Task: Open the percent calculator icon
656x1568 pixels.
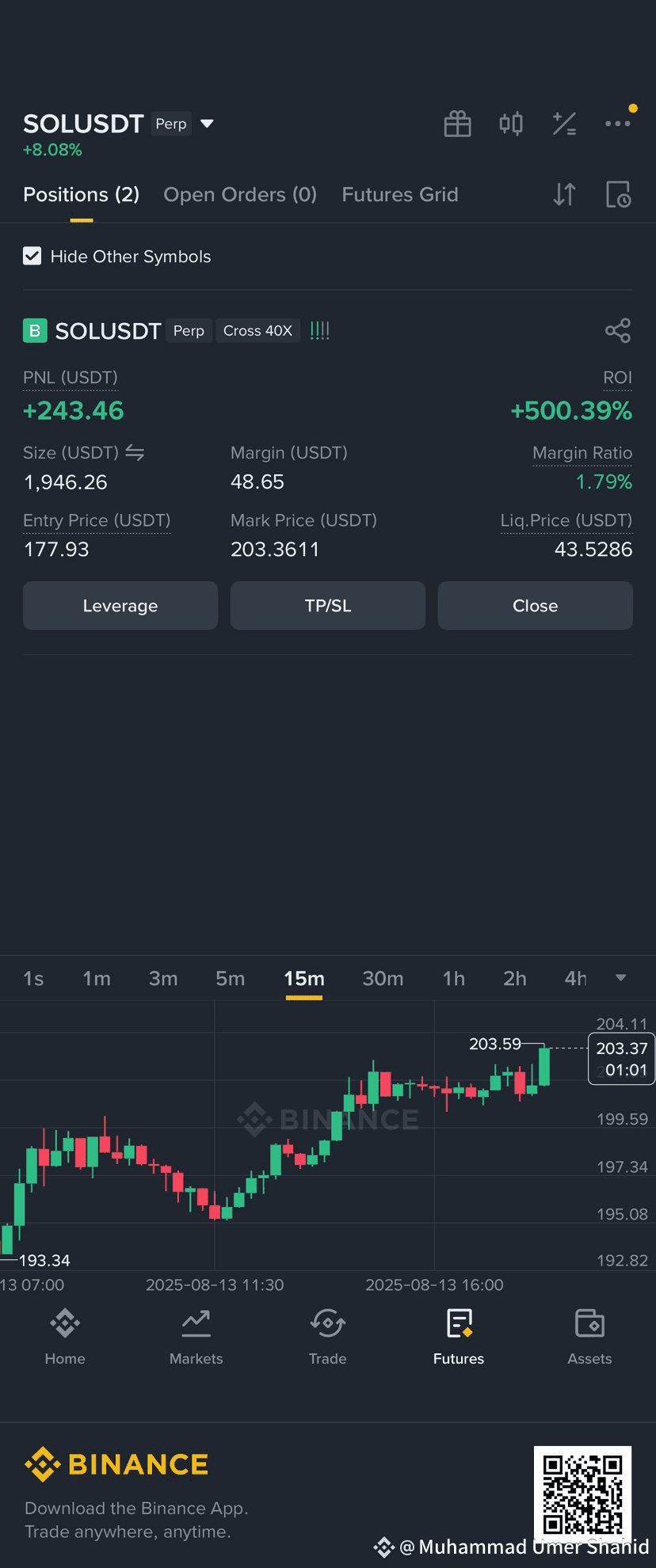Action: click(564, 124)
